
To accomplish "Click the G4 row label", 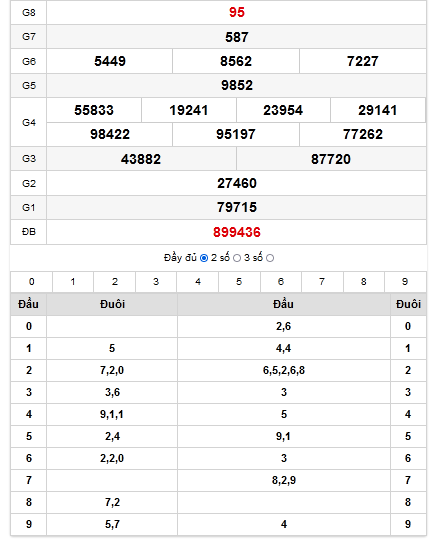I will [x=29, y=122].
